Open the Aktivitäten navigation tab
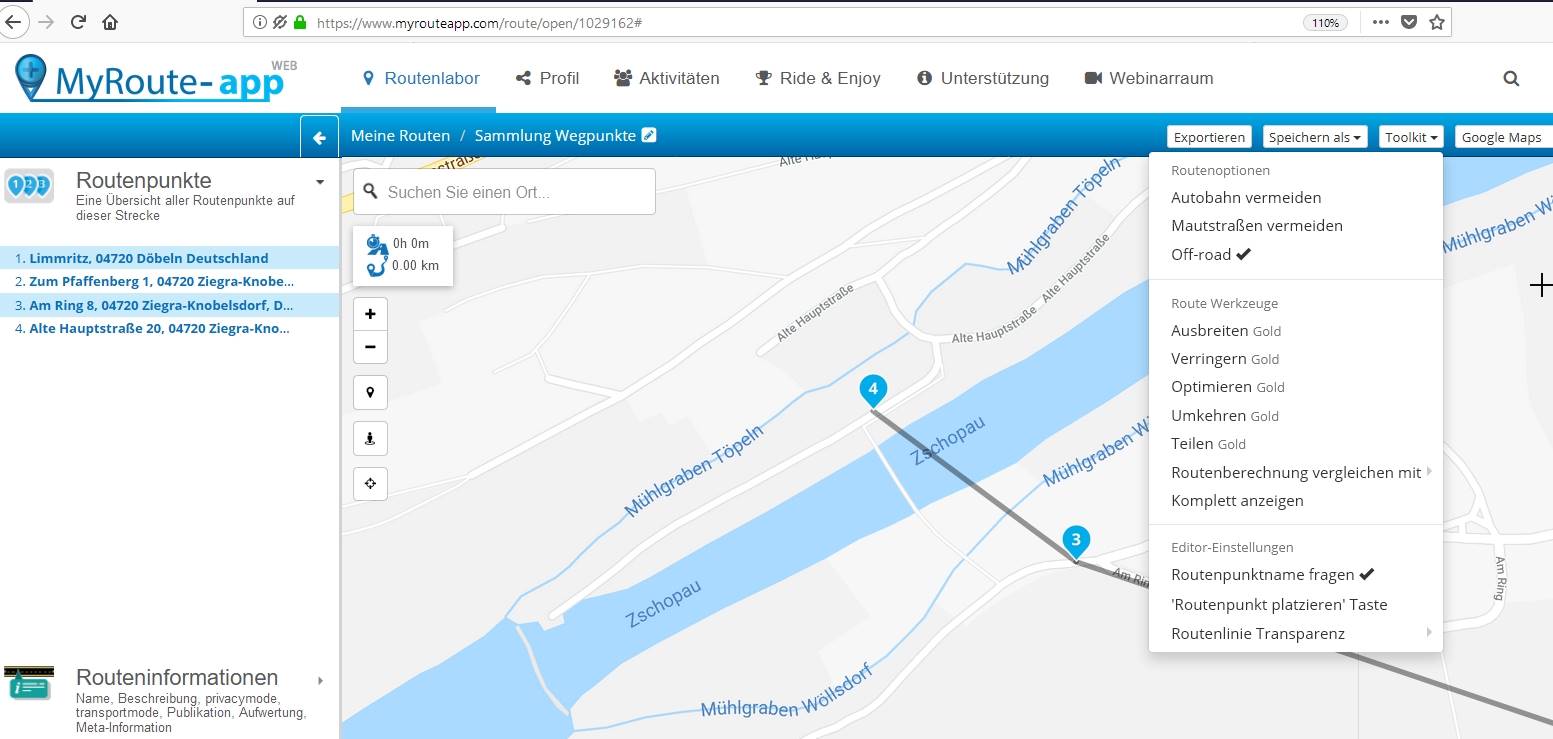The image size is (1553, 739). [666, 78]
